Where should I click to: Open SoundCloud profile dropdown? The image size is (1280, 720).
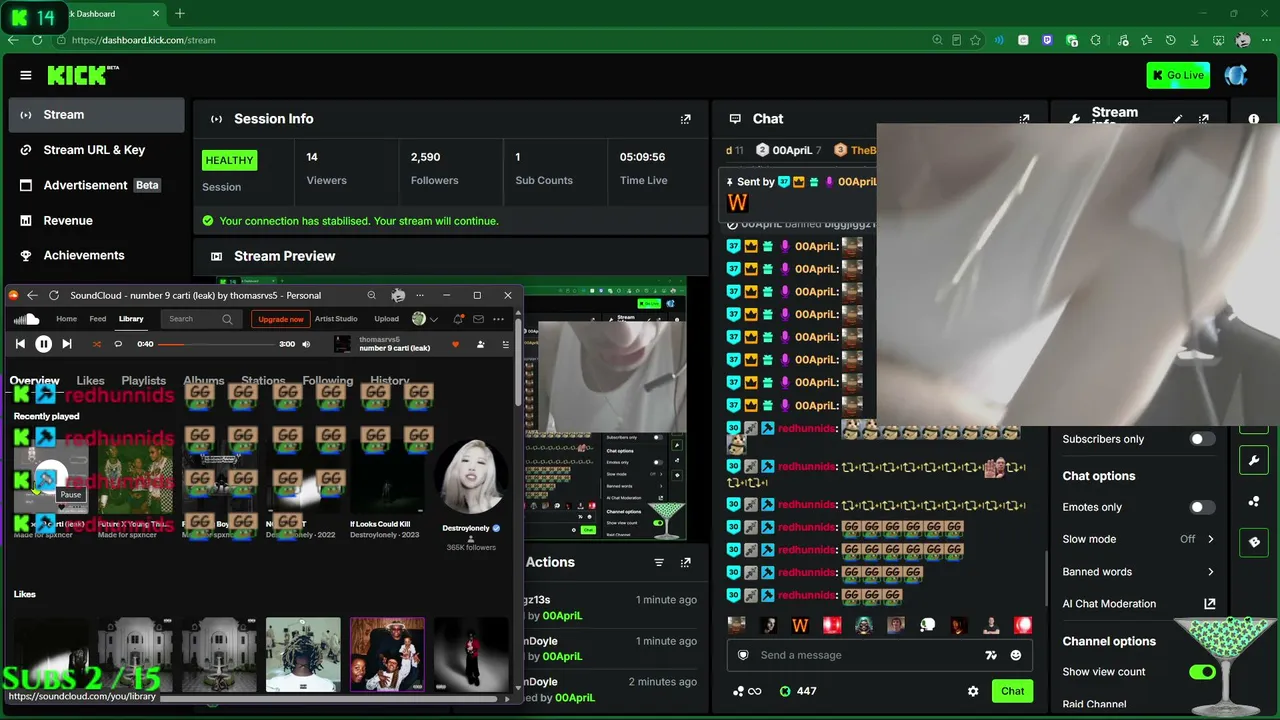pyautogui.click(x=425, y=319)
